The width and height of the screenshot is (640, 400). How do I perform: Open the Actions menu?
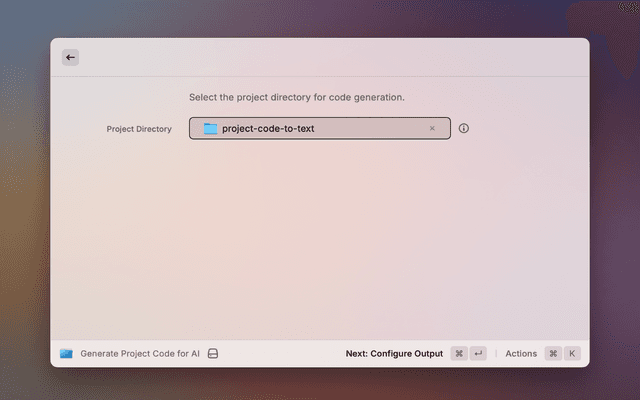tap(521, 353)
